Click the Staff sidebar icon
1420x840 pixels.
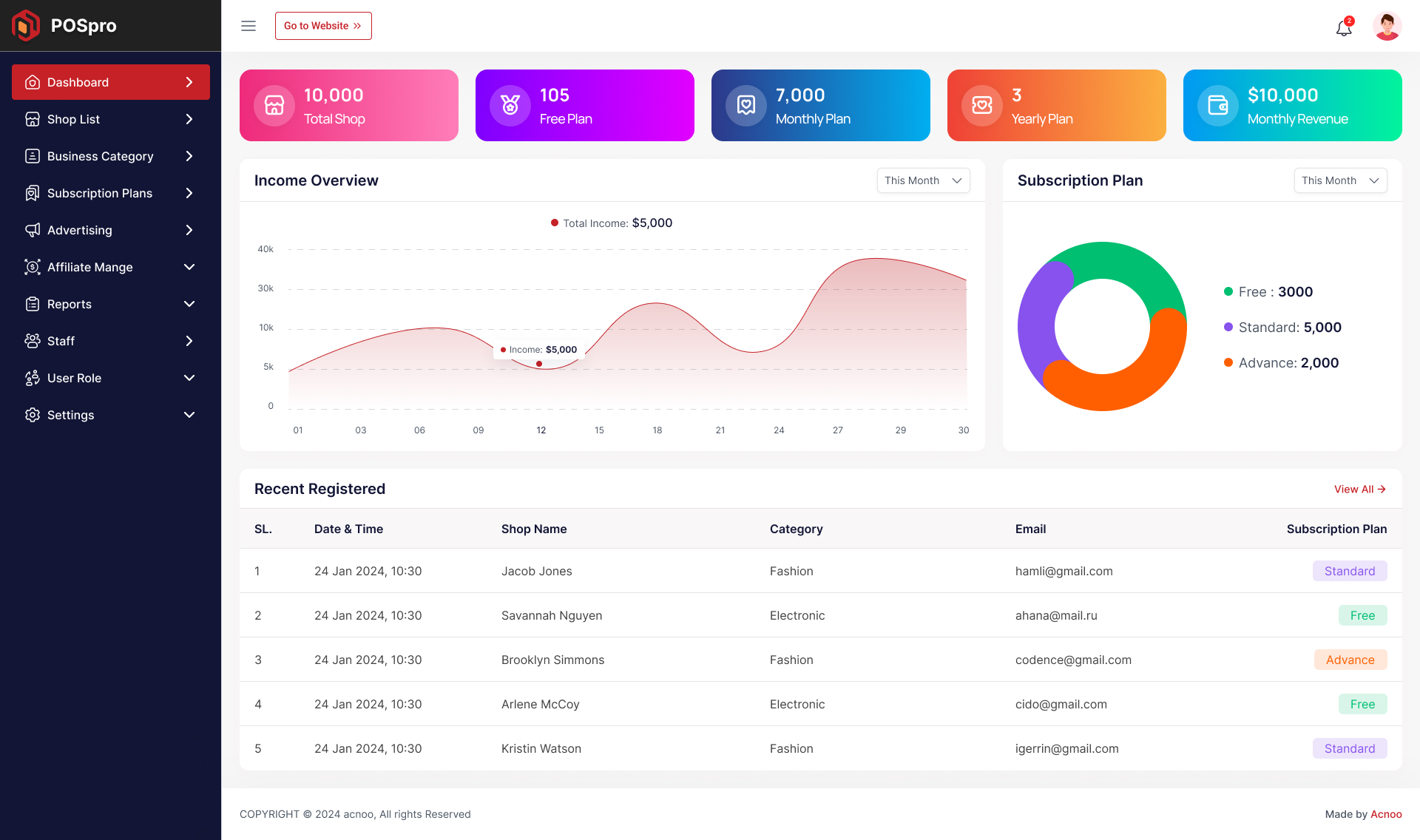[x=33, y=341]
